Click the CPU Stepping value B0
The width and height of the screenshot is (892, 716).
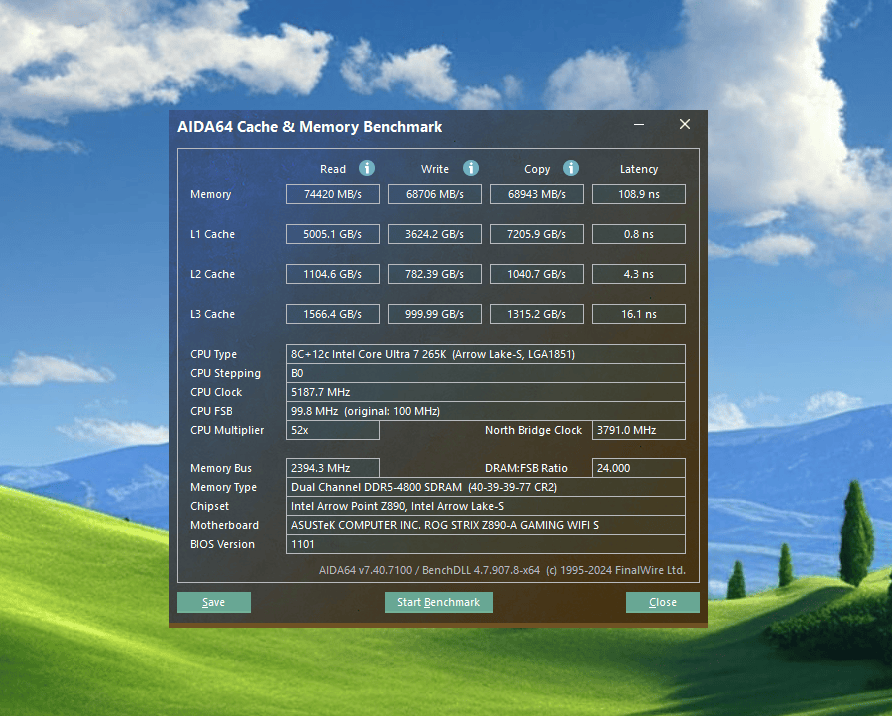tap(486, 373)
